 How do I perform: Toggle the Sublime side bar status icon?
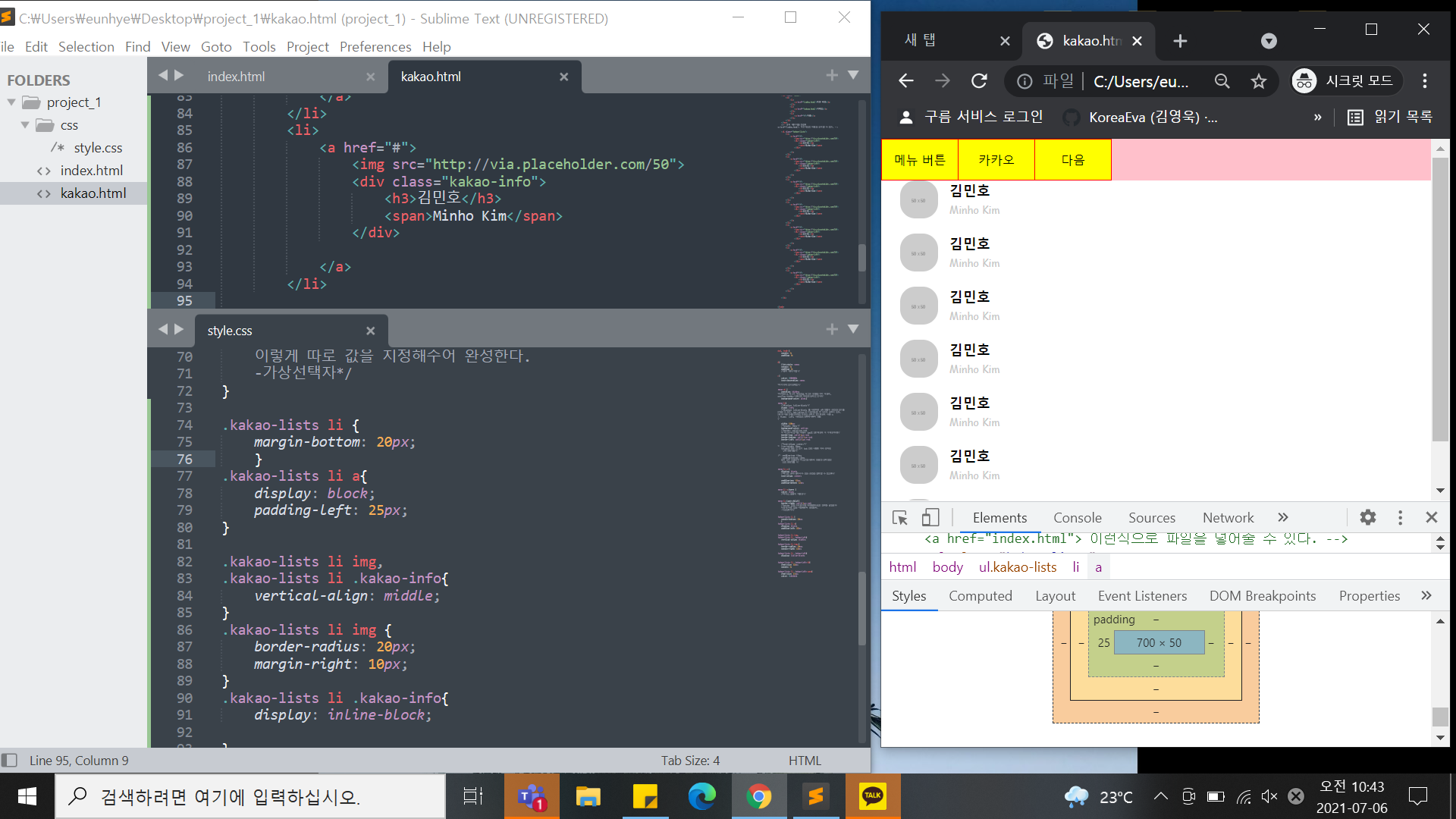10,760
